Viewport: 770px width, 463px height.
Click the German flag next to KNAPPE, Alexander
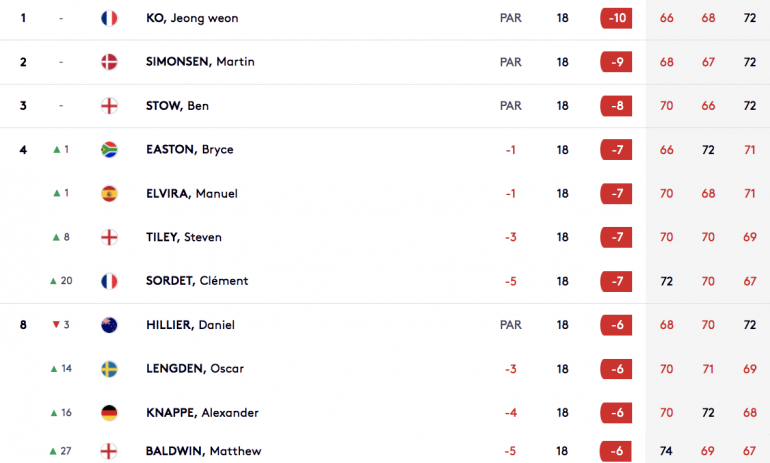pos(109,412)
